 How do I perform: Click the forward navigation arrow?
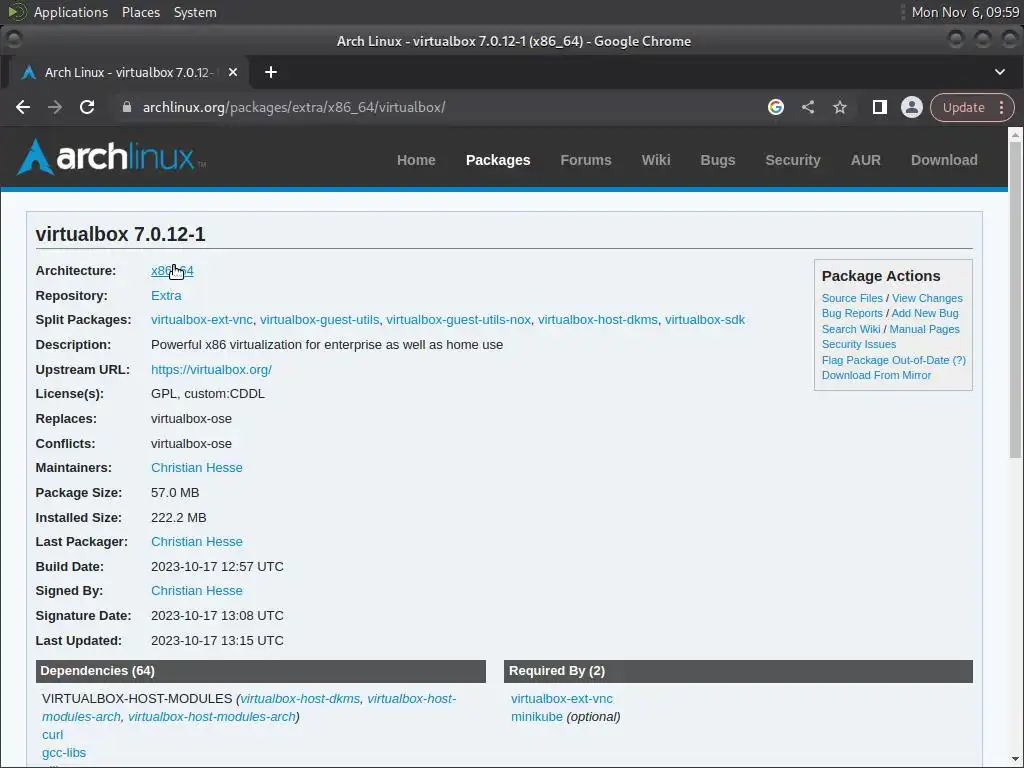55,107
